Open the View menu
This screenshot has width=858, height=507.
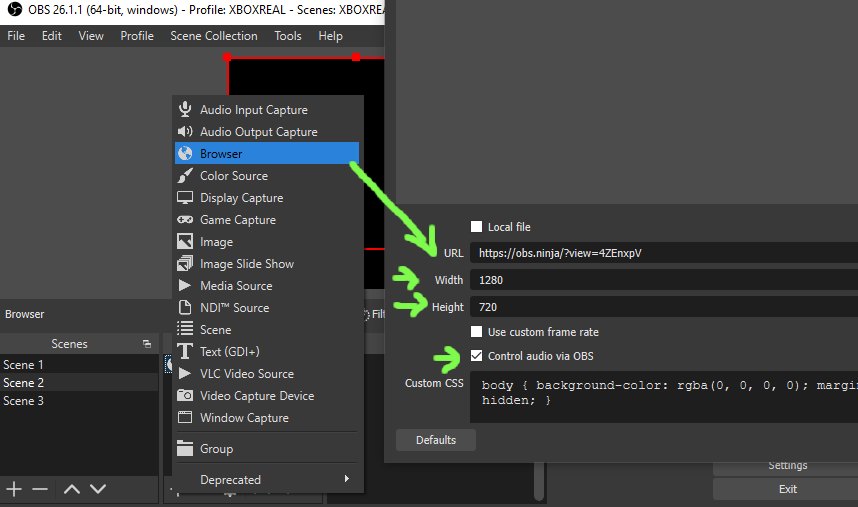[91, 36]
